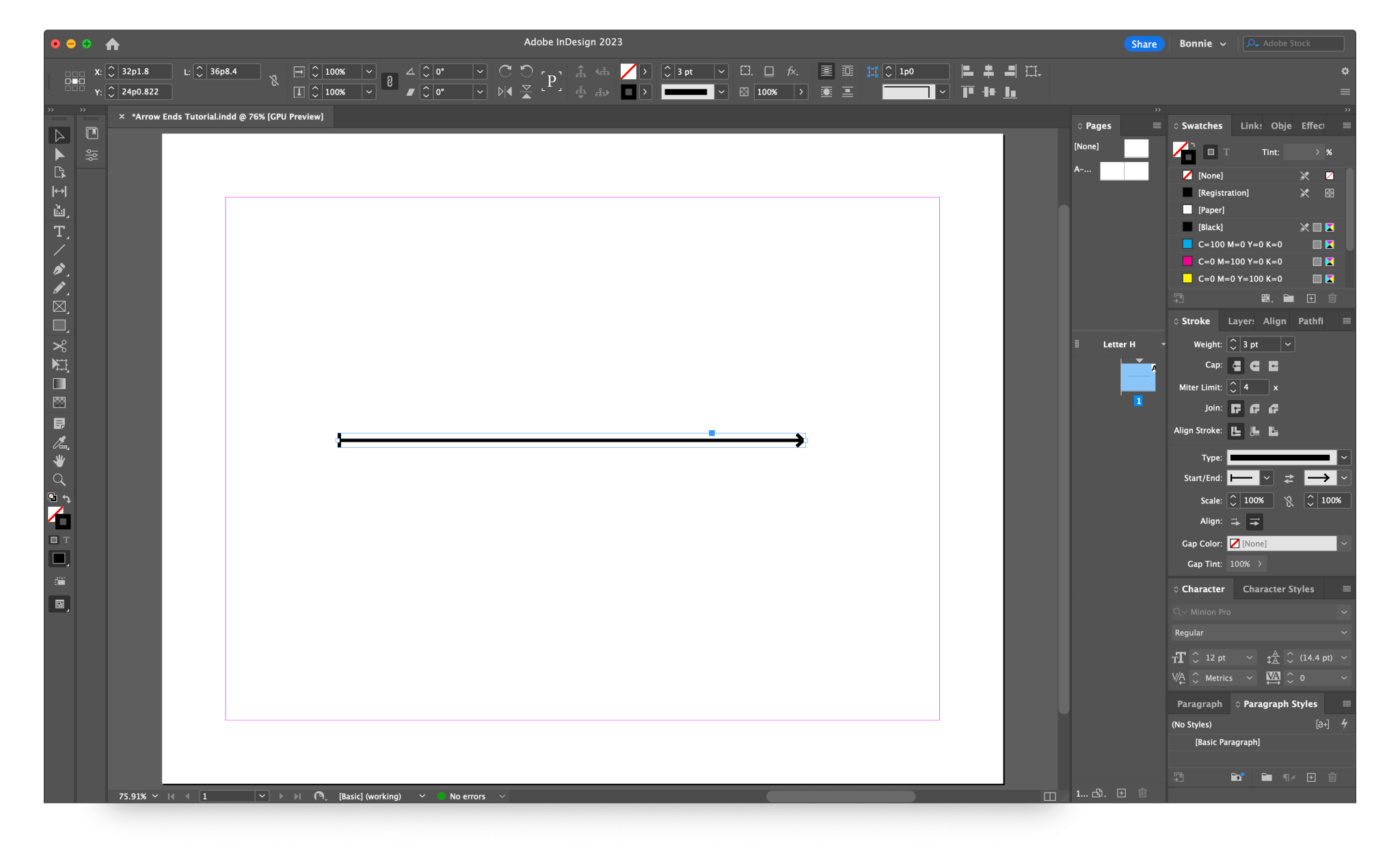Open the stroke End arrowhead dropdown

1343,478
